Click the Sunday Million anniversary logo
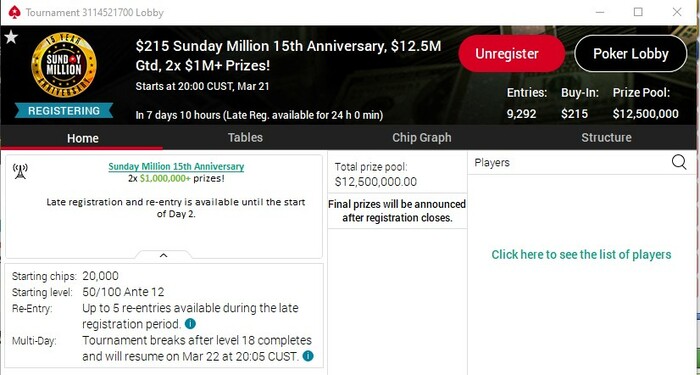Viewport: 700px width, 375px height. pyautogui.click(x=64, y=65)
